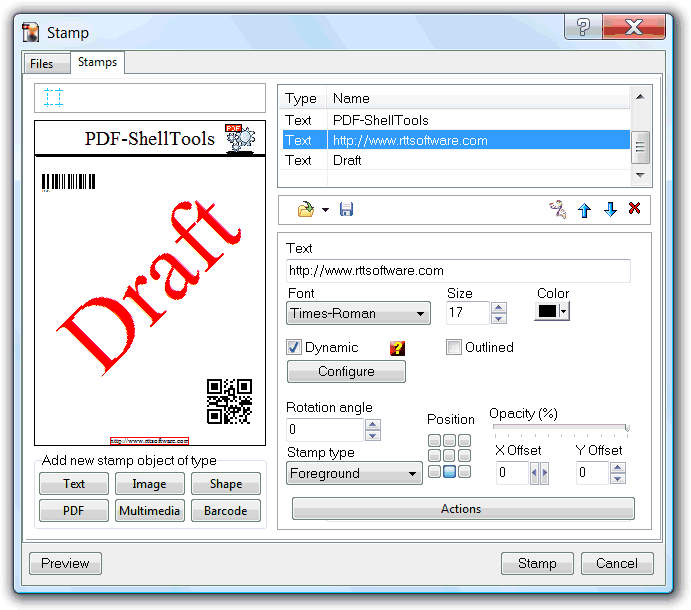
Task: Switch to the Files tab
Action: click(x=47, y=64)
